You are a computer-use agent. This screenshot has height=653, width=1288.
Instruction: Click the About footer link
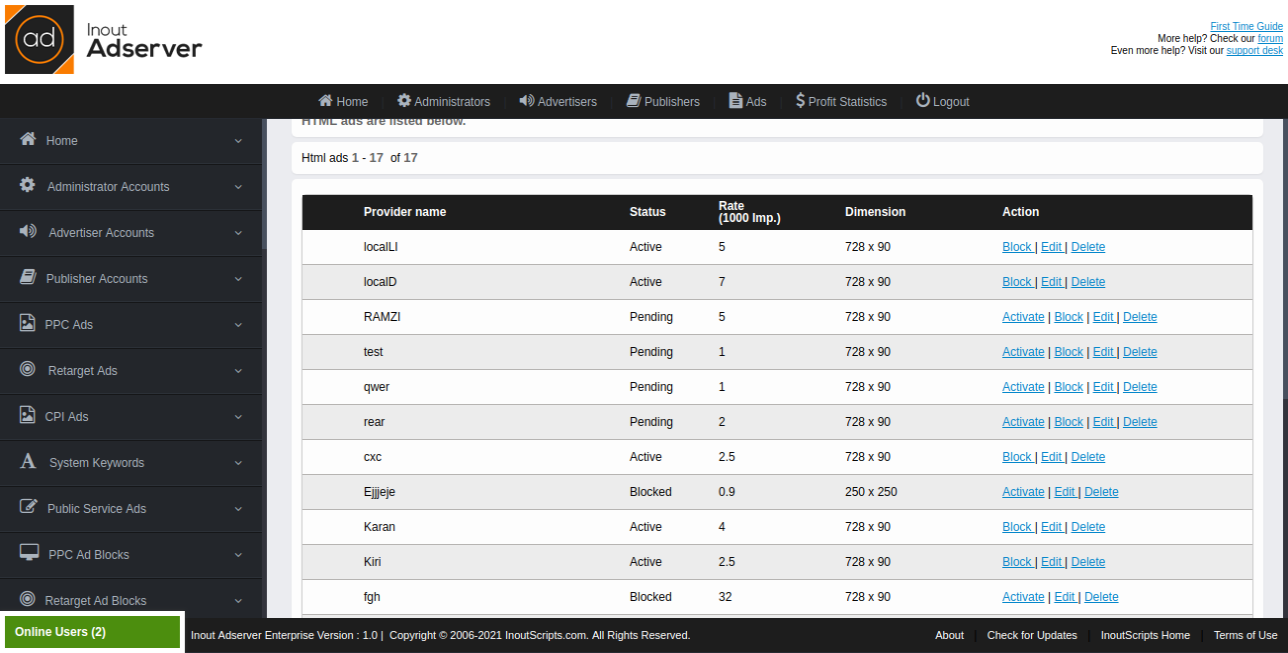pyautogui.click(x=949, y=635)
